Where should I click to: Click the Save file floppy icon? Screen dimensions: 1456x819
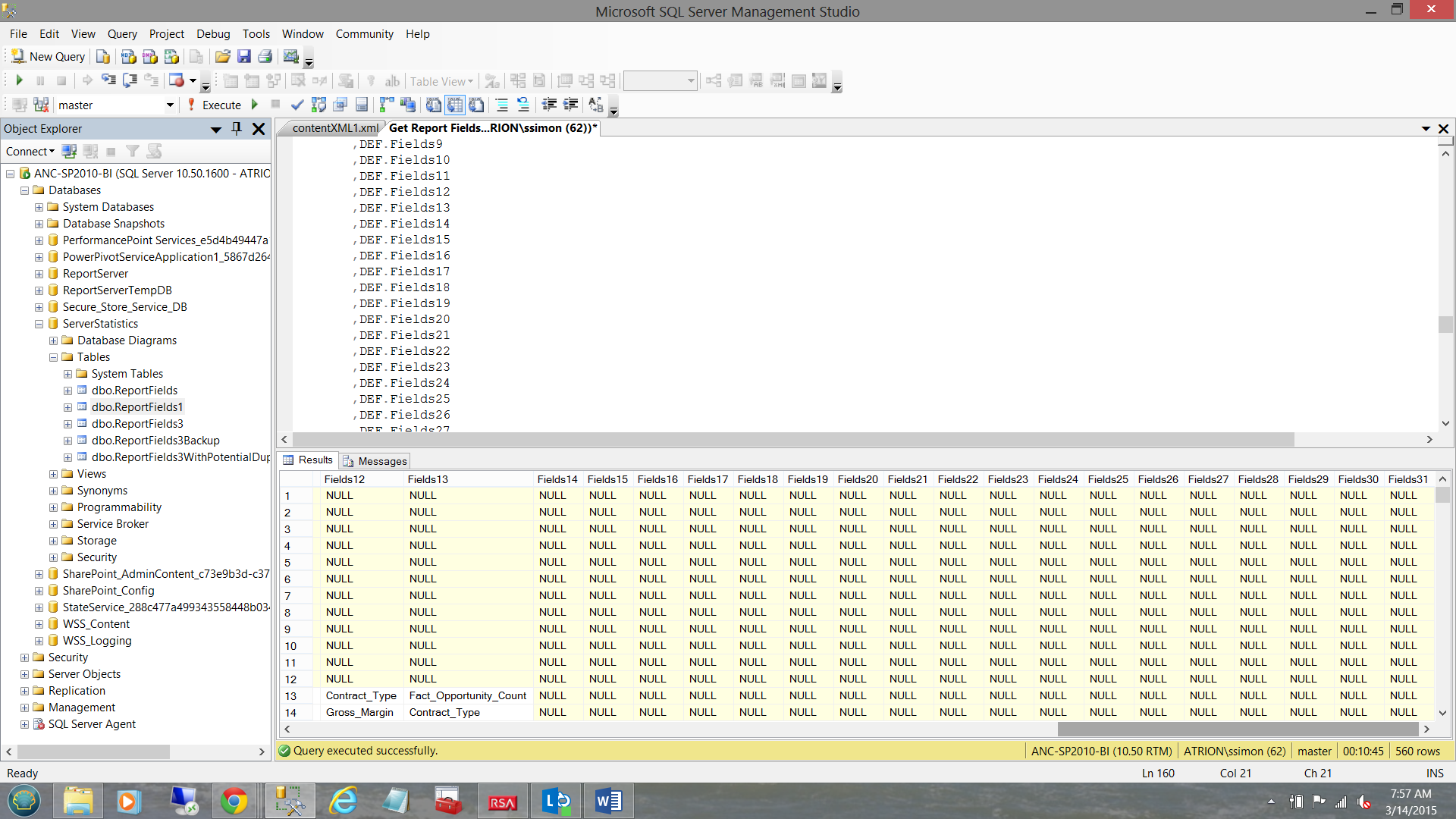(x=243, y=57)
